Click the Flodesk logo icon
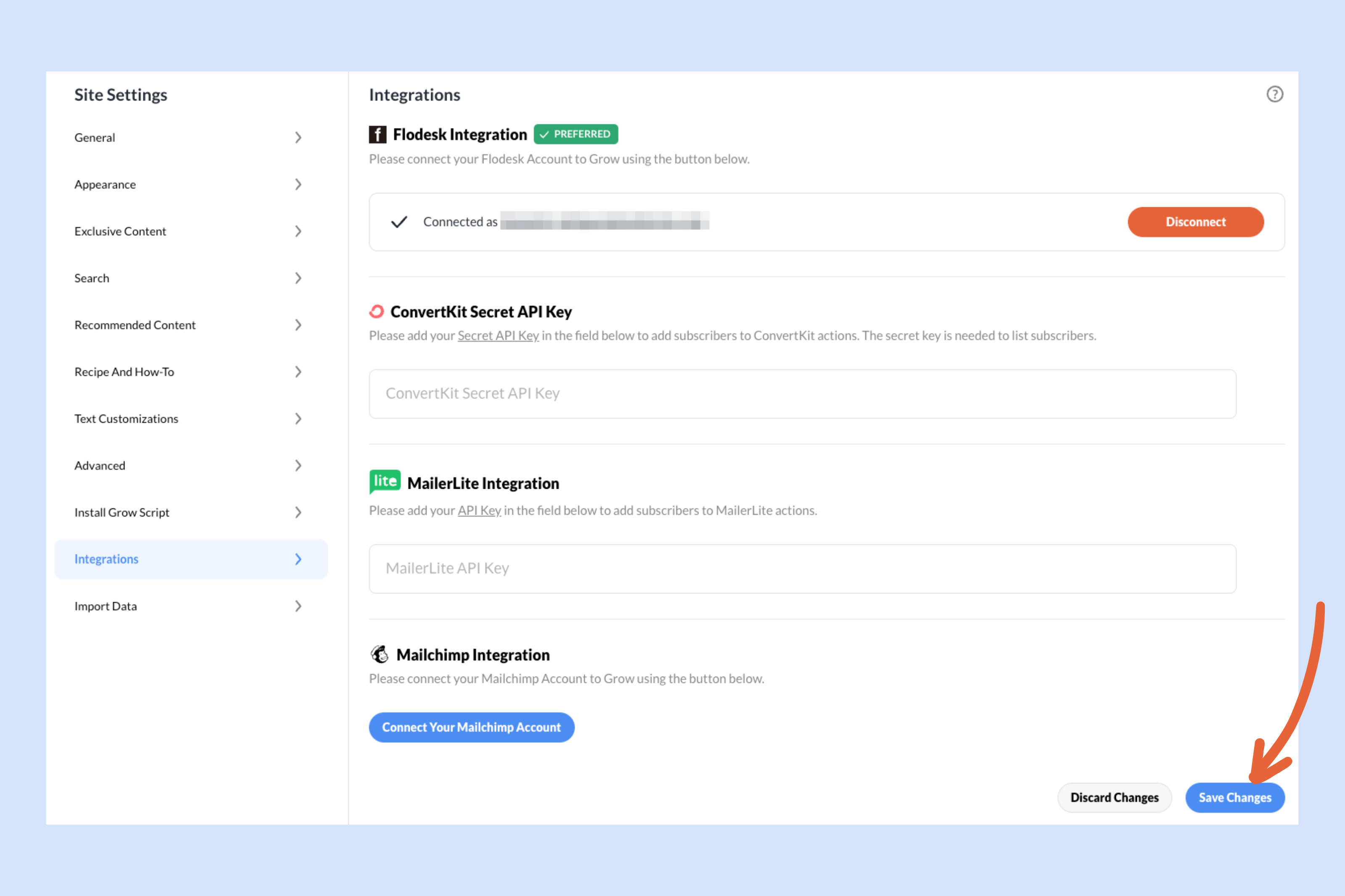 (377, 134)
